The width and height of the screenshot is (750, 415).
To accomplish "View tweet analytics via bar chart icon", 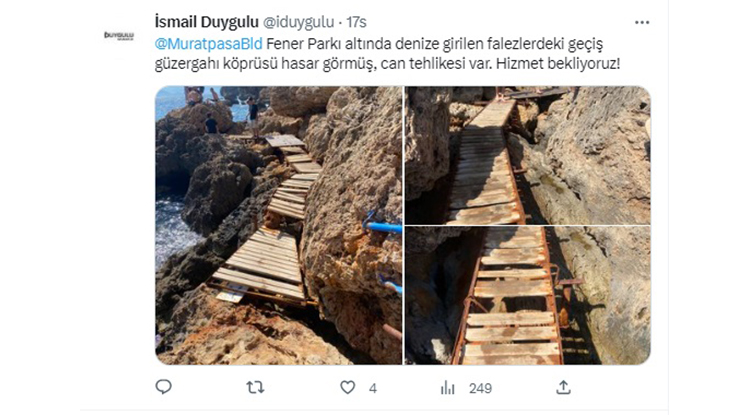I will (448, 387).
